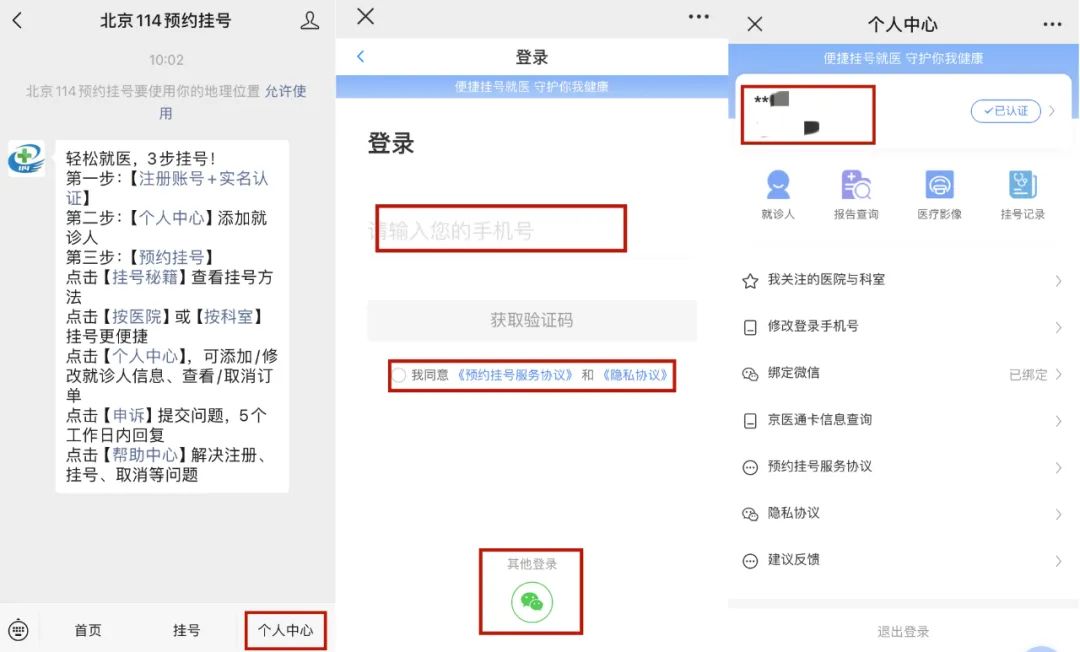Expand profile details via chevron beside 已认证

tap(1052, 111)
